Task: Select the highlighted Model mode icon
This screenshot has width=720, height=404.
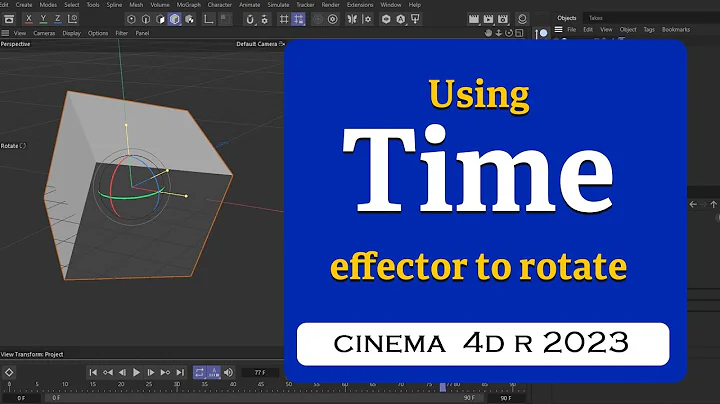Action: [x=174, y=19]
